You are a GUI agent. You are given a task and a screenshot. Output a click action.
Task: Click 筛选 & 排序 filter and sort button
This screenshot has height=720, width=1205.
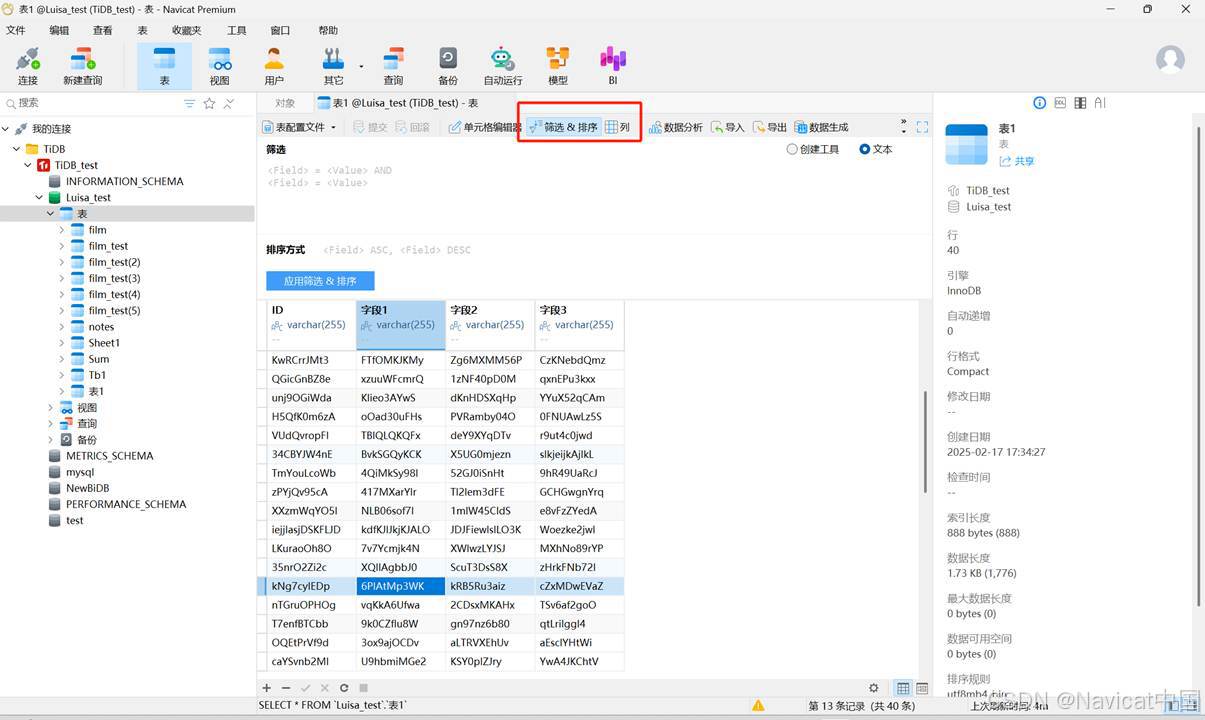click(x=563, y=127)
